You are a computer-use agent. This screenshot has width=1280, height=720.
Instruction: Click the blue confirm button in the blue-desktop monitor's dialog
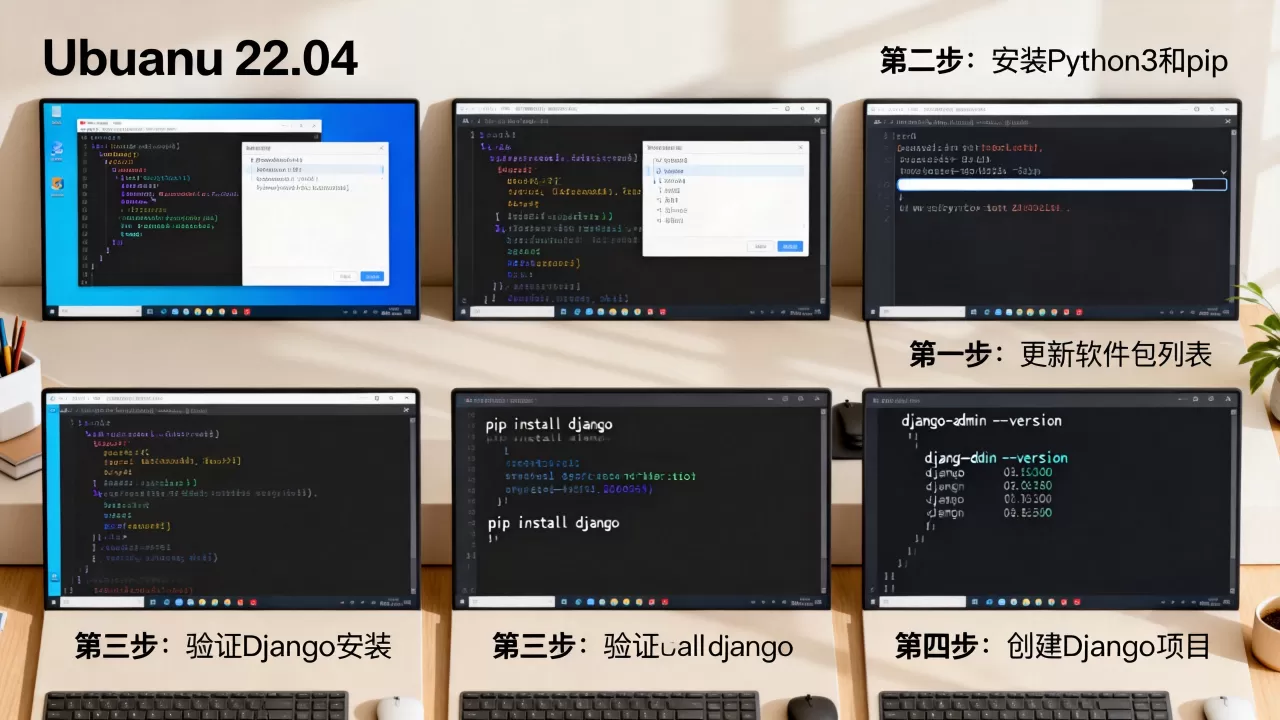(372, 276)
